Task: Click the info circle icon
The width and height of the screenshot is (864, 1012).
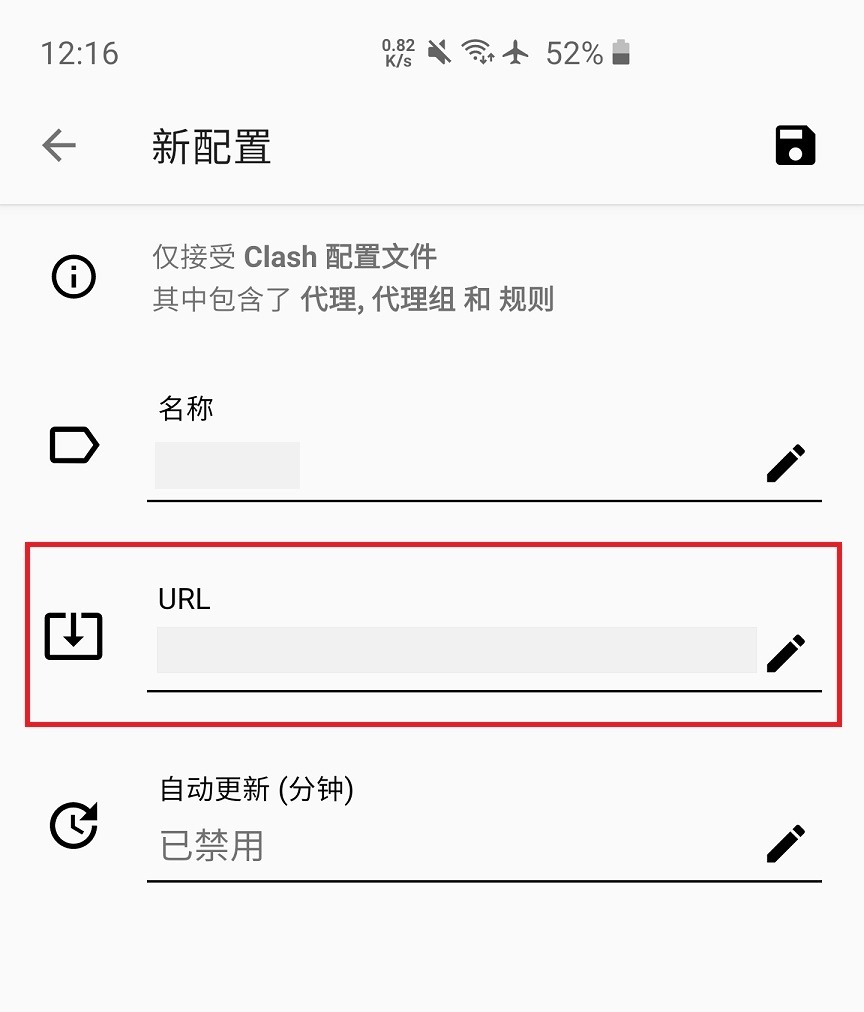Action: (74, 277)
